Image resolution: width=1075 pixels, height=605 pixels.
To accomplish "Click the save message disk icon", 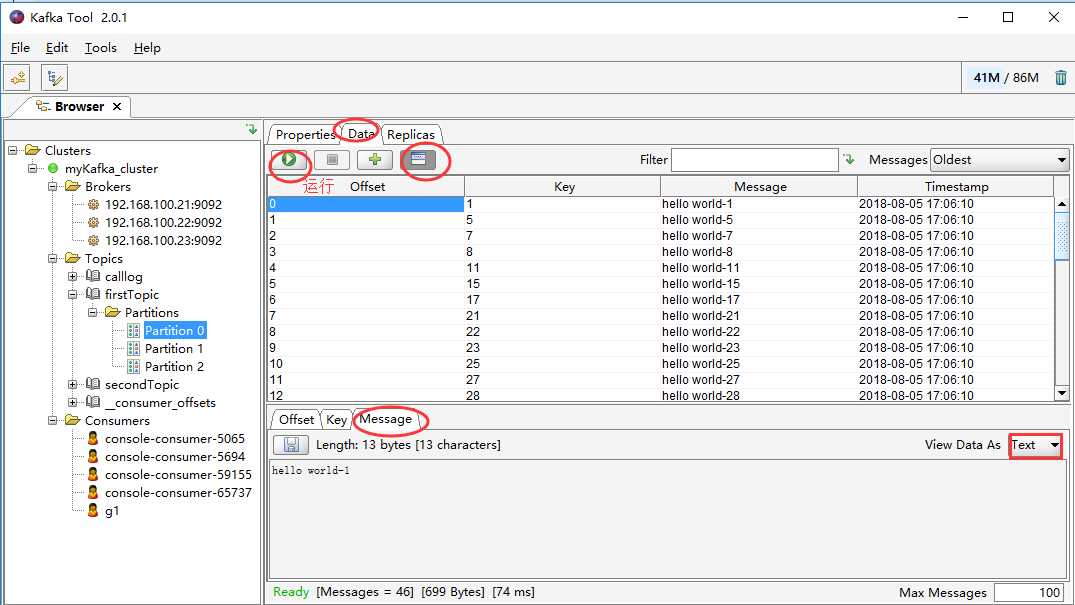I will pyautogui.click(x=291, y=445).
